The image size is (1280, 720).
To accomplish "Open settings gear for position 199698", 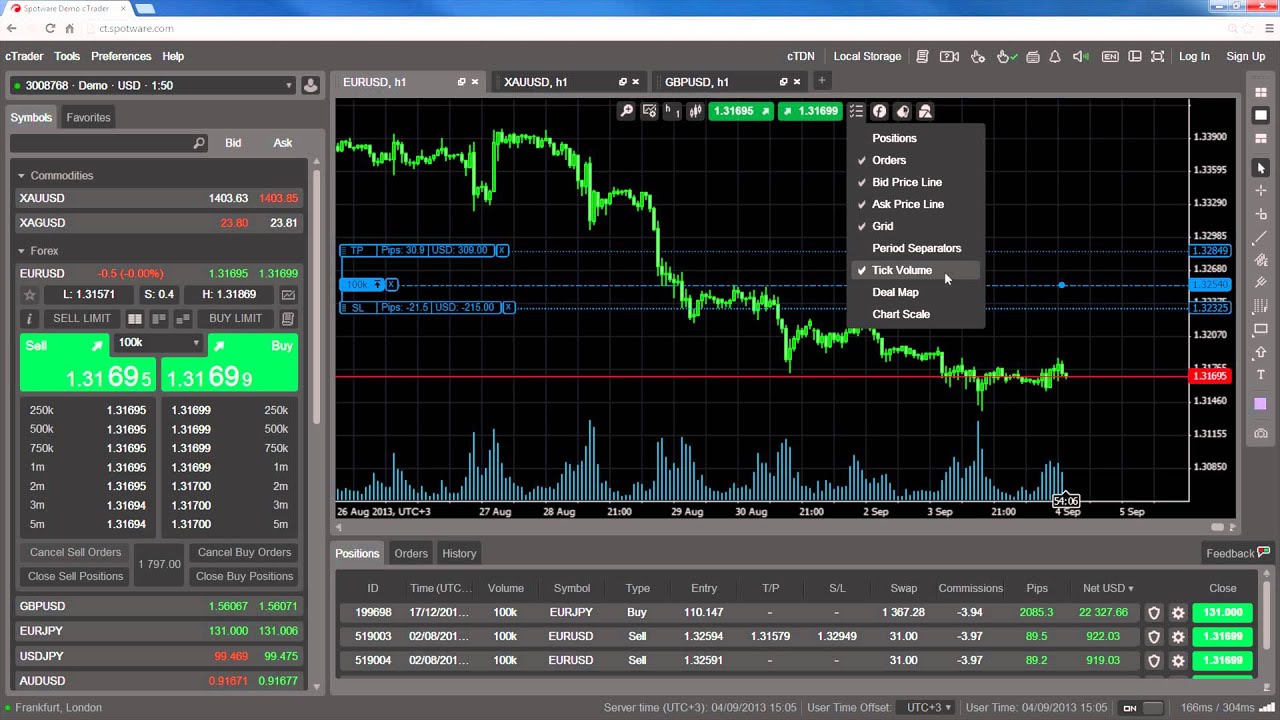I will pyautogui.click(x=1178, y=612).
